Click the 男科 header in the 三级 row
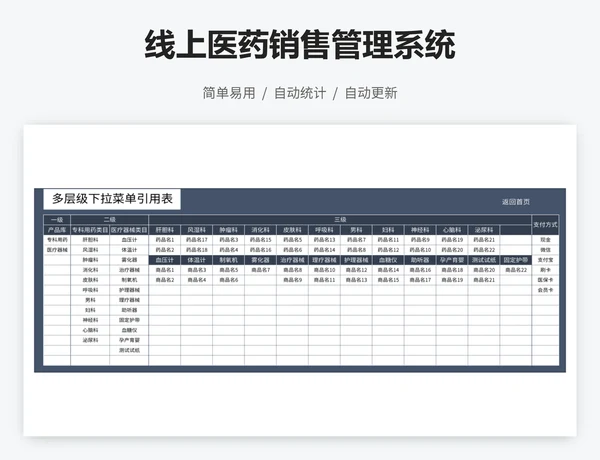The height and width of the screenshot is (460, 600). coord(356,230)
